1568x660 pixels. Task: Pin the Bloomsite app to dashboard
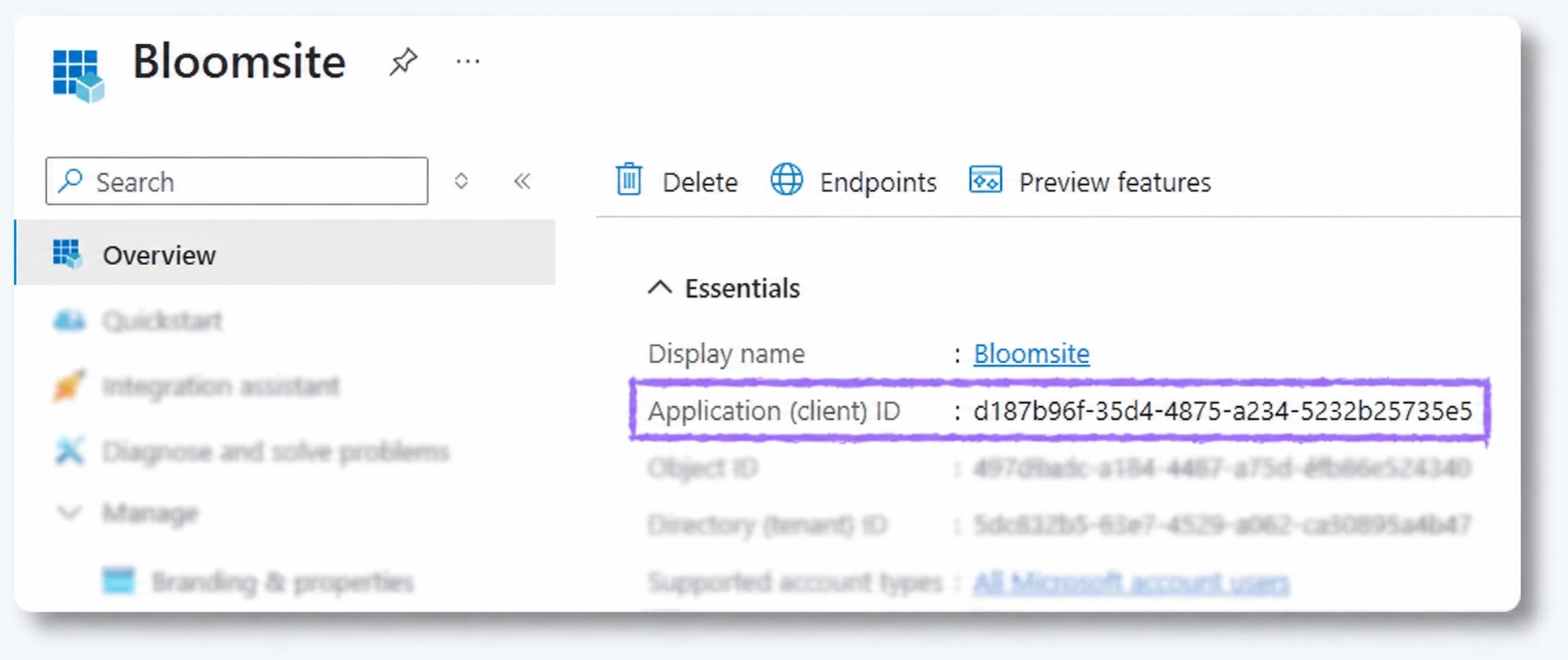click(403, 62)
